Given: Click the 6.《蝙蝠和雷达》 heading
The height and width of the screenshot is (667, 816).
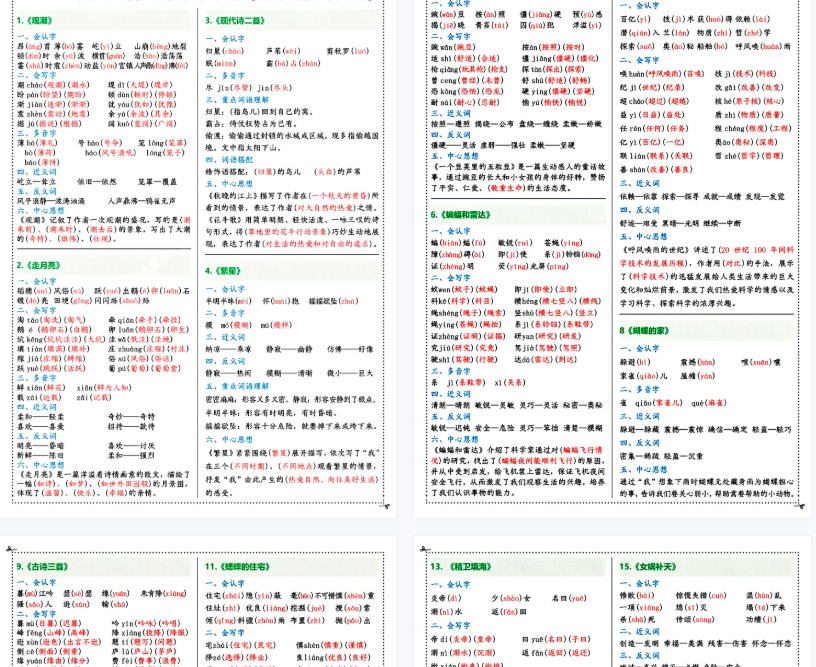Looking at the screenshot, I should point(461,215).
